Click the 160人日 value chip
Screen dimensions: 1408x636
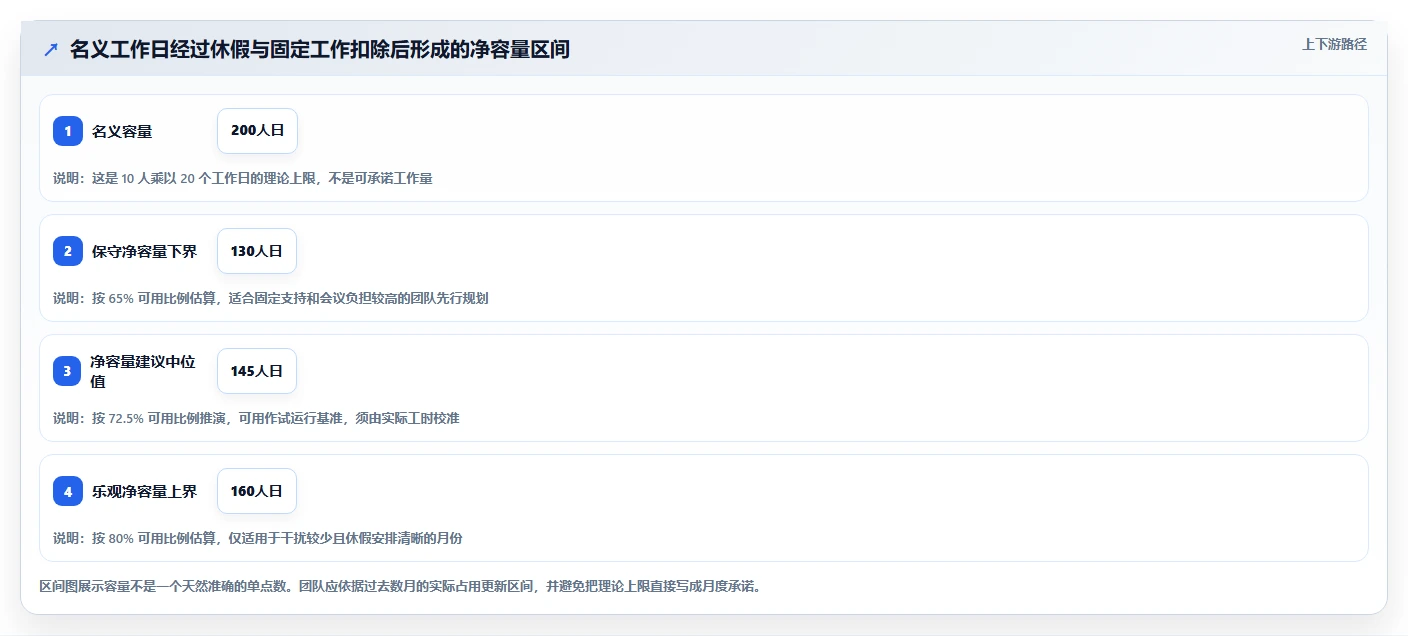(257, 491)
